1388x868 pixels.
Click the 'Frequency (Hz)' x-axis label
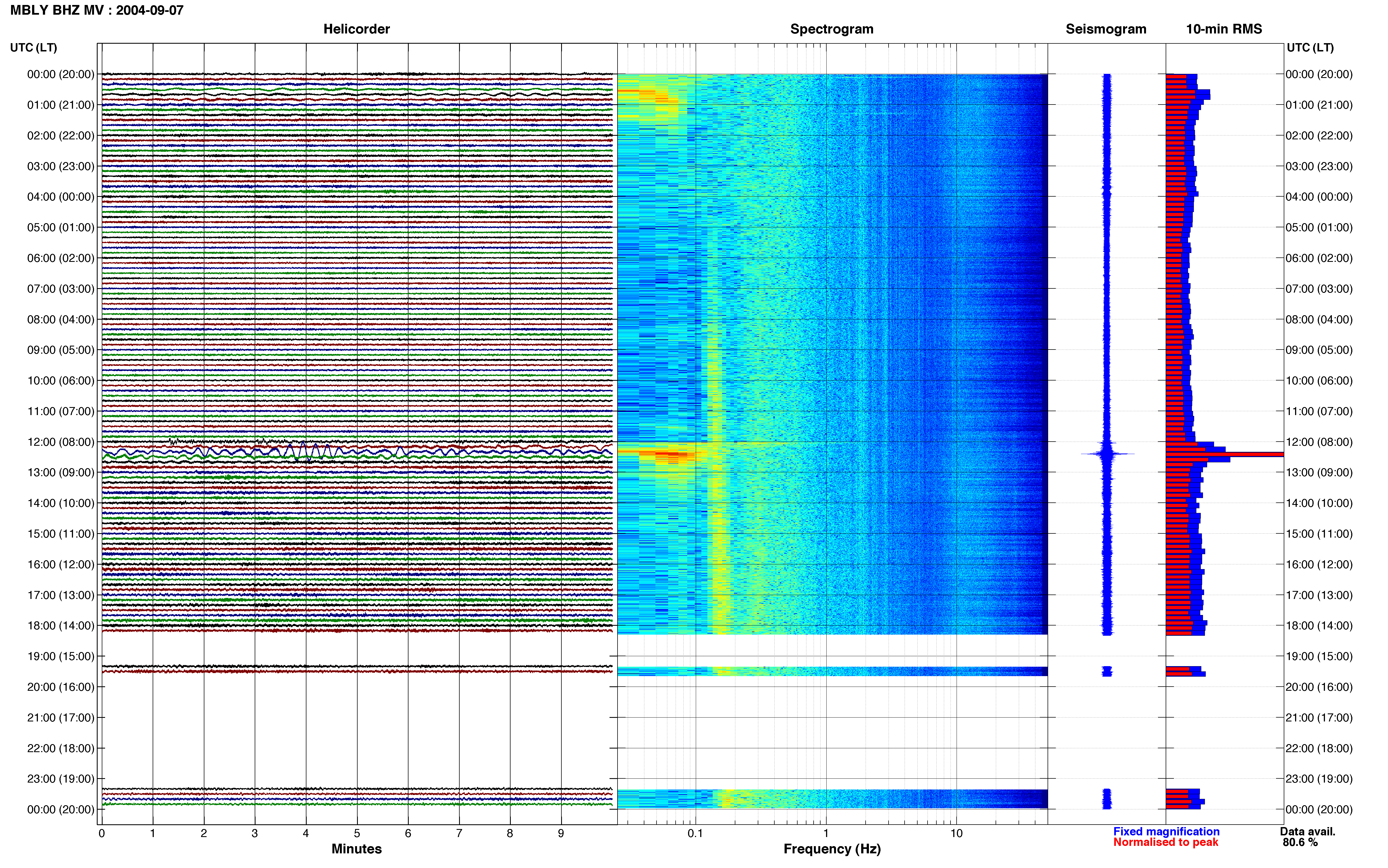832,849
